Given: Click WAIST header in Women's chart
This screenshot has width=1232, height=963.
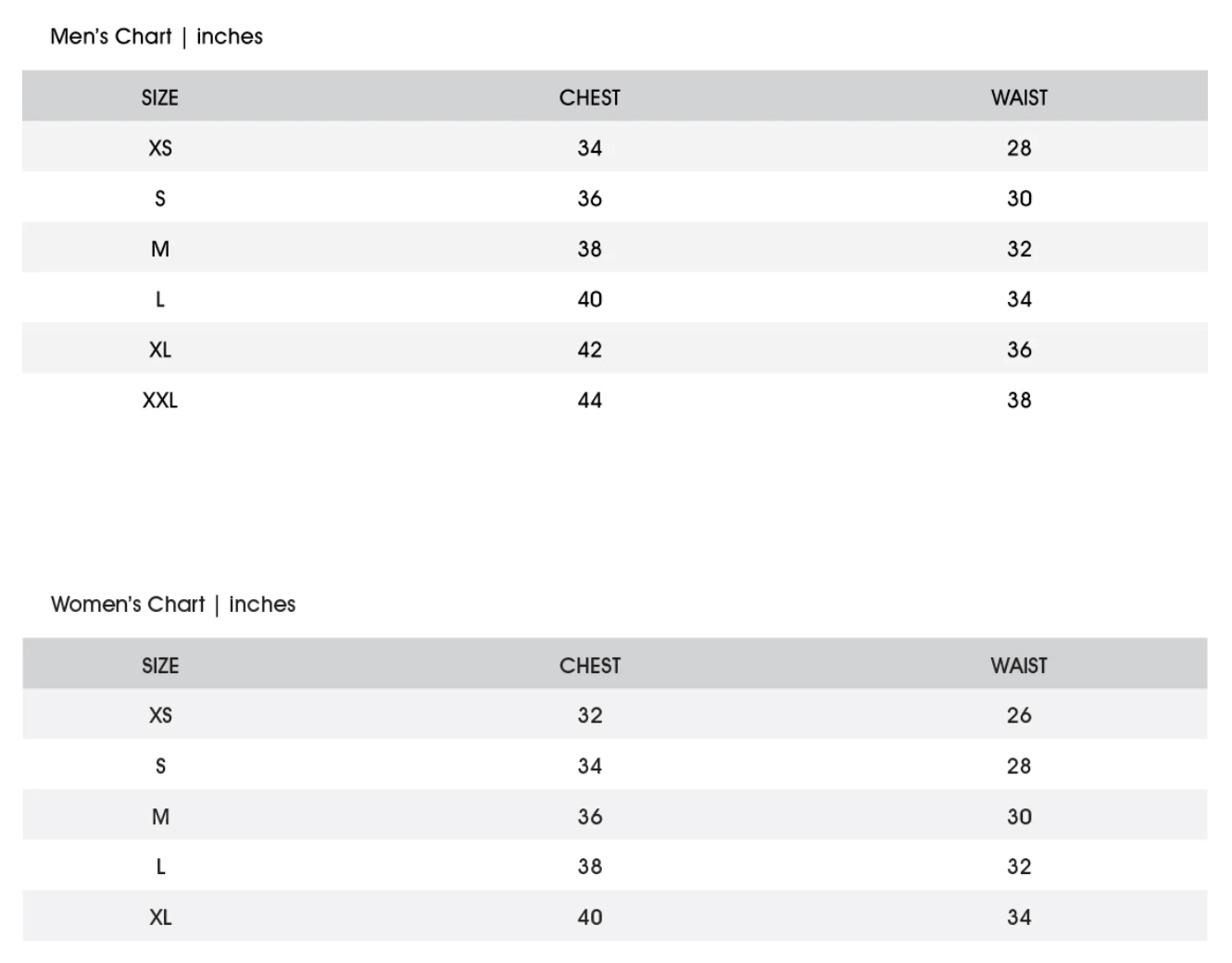Looking at the screenshot, I should point(1019,665).
